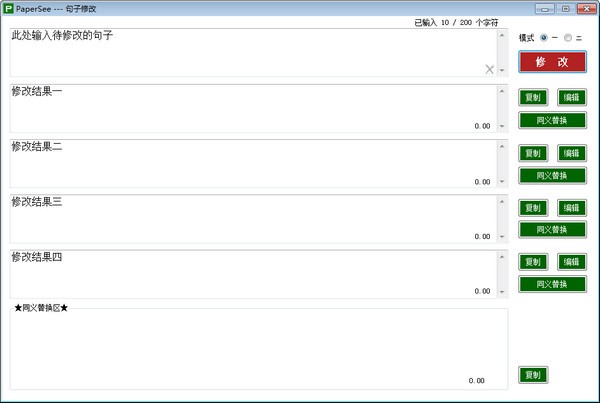Image resolution: width=600 pixels, height=403 pixels.
Task: Copy result one with its 复制 button
Action: pos(533,98)
